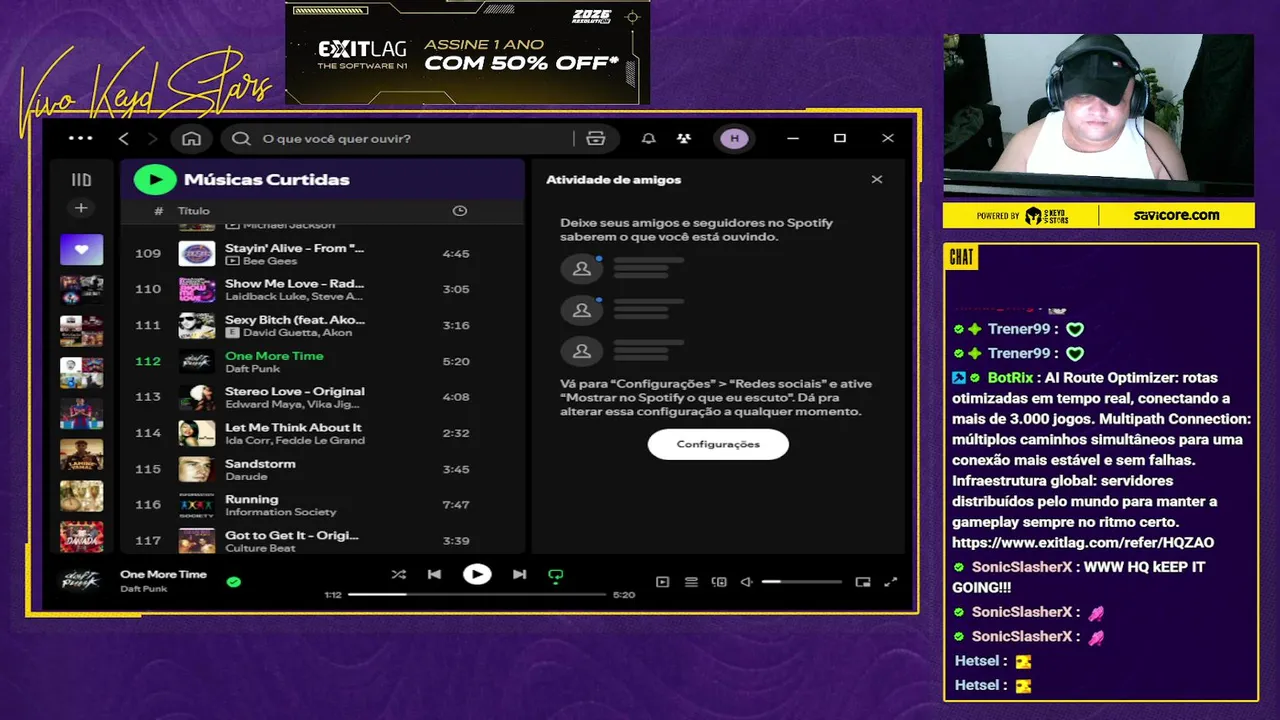
Task: Toggle the green liked checkmark for current song
Action: pos(233,581)
